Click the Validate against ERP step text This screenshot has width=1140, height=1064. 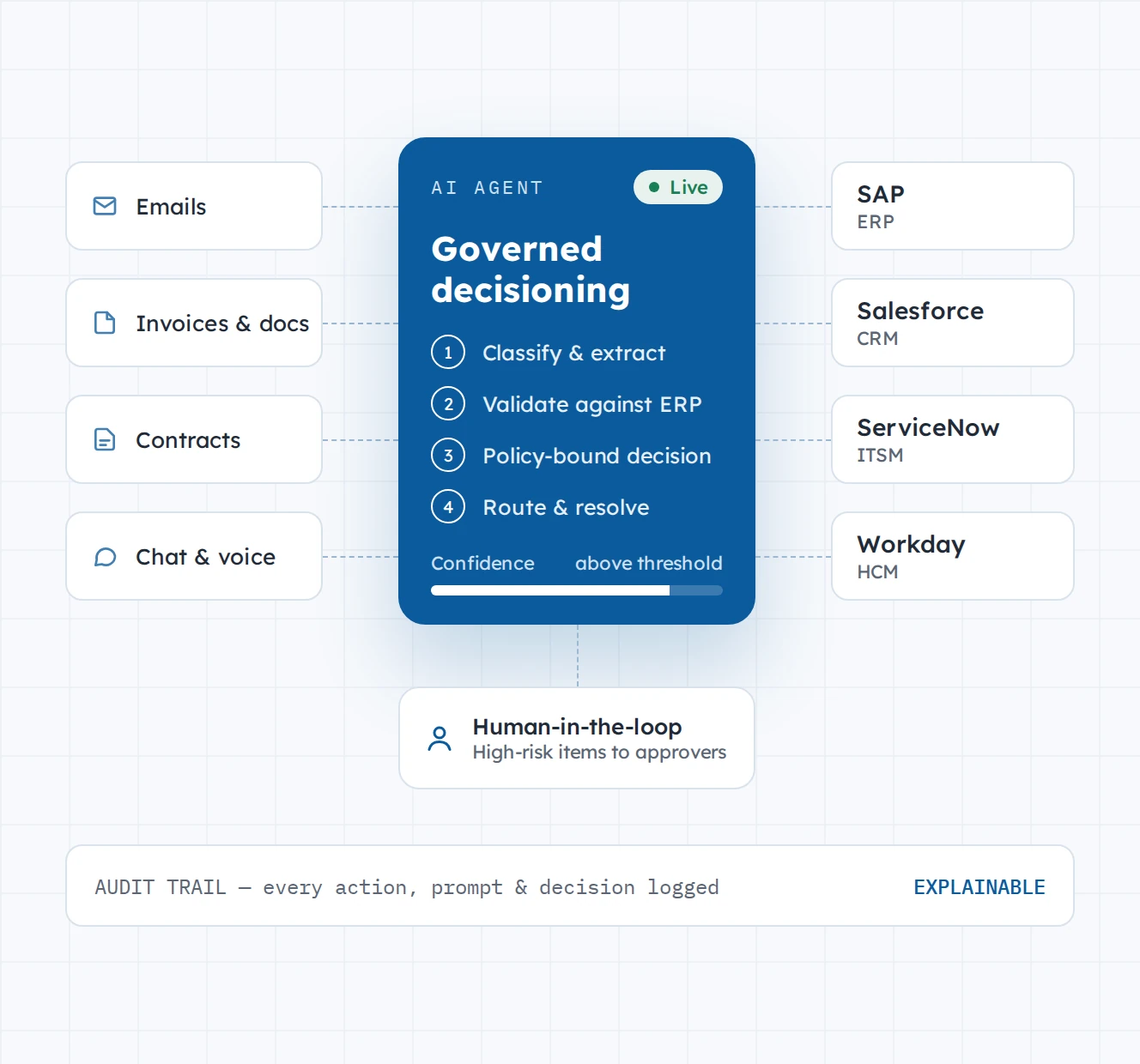[592, 404]
